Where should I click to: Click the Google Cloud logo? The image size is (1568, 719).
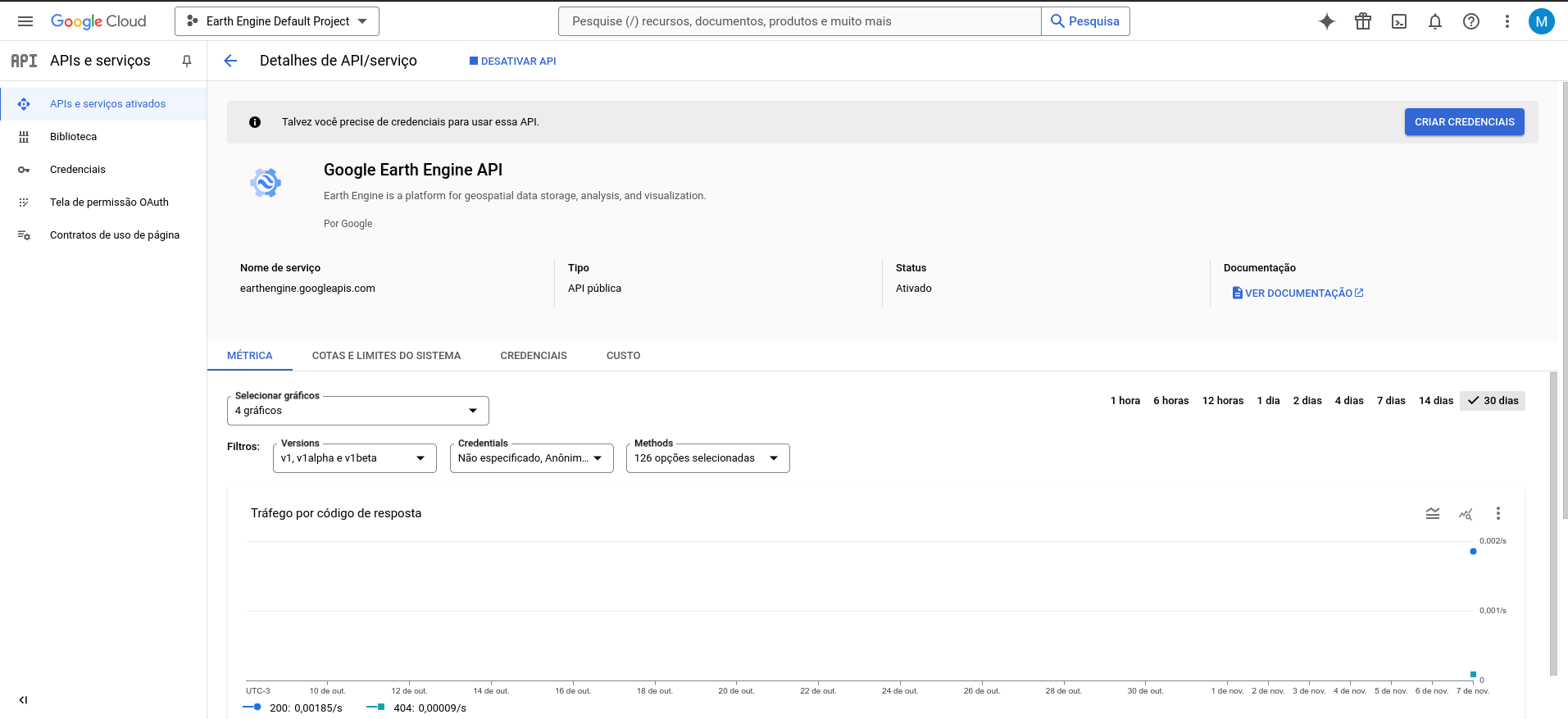(x=98, y=21)
